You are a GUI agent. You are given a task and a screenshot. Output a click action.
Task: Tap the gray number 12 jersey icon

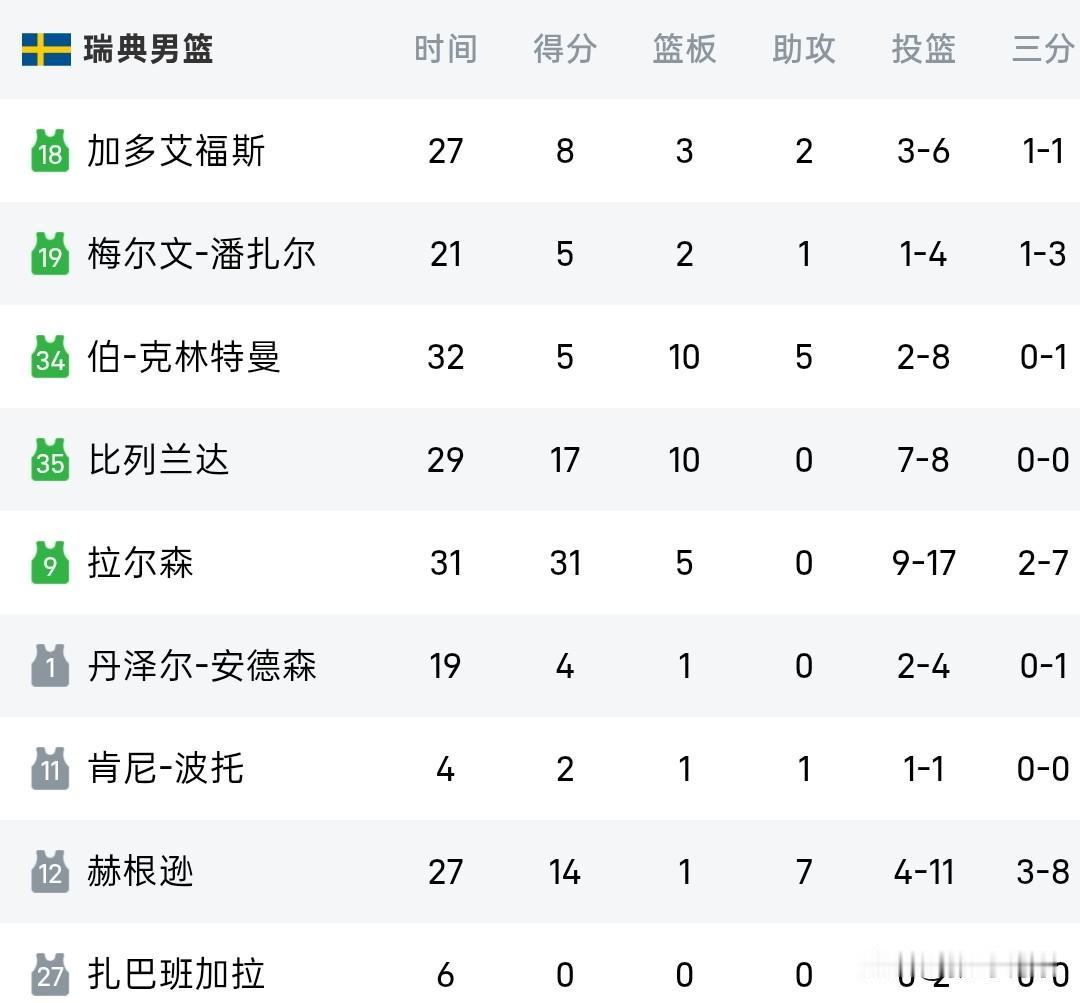pos(50,871)
